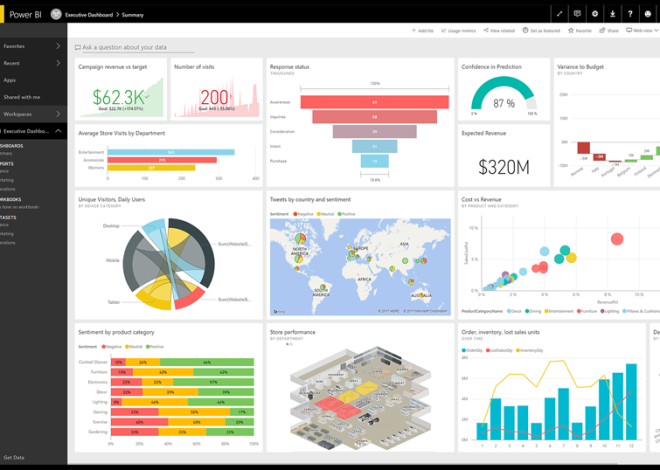Collapse the Executive Dashboard workspace section
660x470 pixels.
[58, 131]
